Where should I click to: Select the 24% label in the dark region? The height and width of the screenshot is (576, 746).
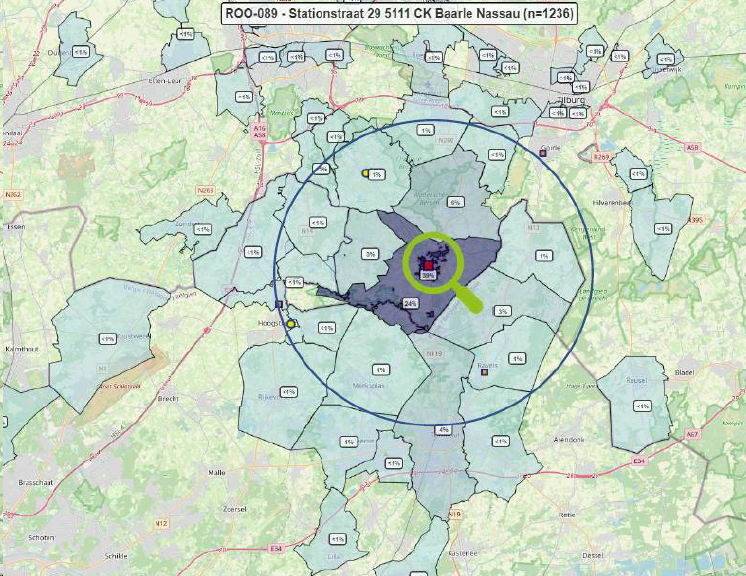(x=410, y=303)
